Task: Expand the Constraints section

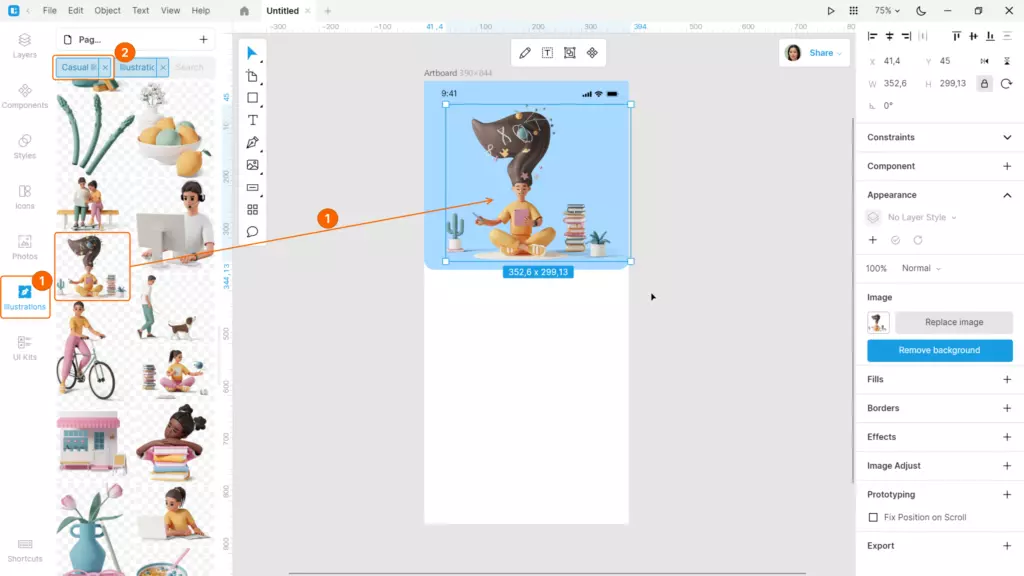Action: coord(1007,137)
